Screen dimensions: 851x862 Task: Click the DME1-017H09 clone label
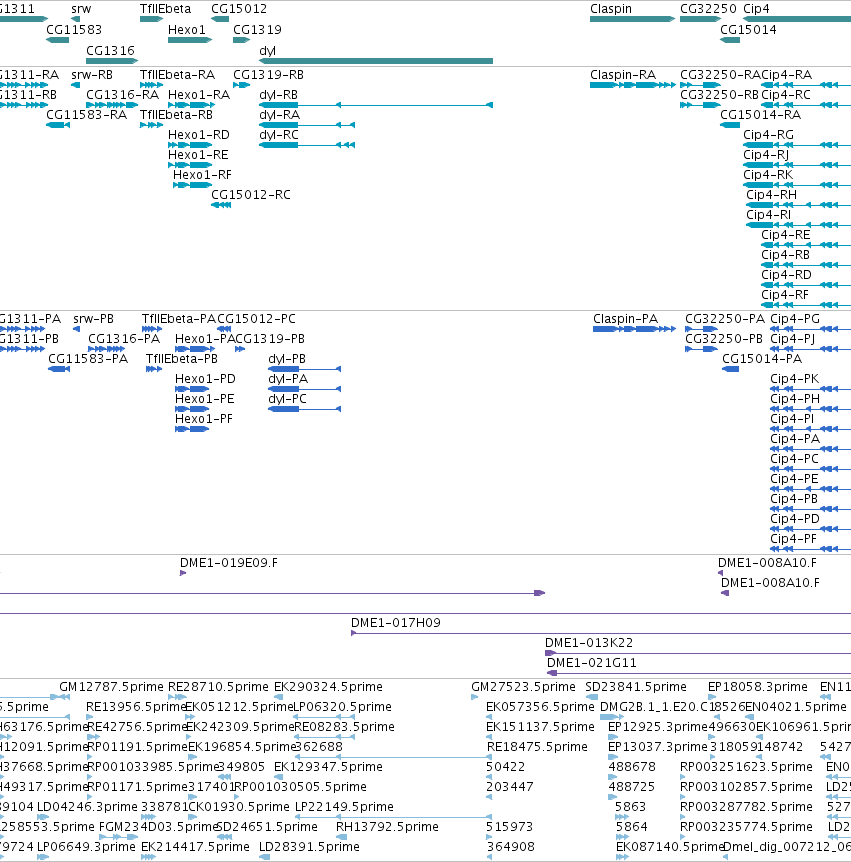[396, 623]
